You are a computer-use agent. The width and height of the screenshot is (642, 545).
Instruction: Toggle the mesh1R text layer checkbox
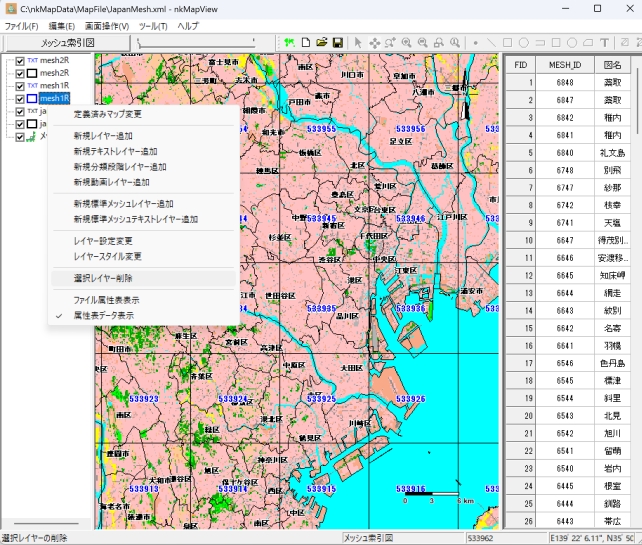pyautogui.click(x=19, y=86)
